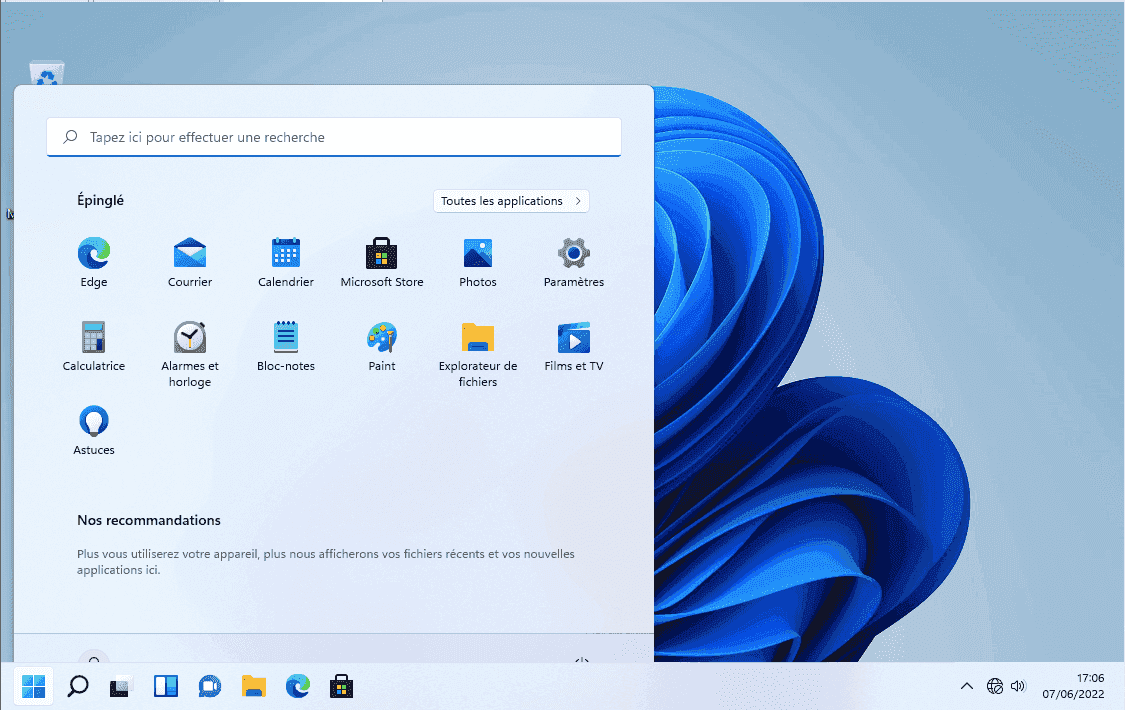
Task: Click the network globe tray icon
Action: [994, 686]
